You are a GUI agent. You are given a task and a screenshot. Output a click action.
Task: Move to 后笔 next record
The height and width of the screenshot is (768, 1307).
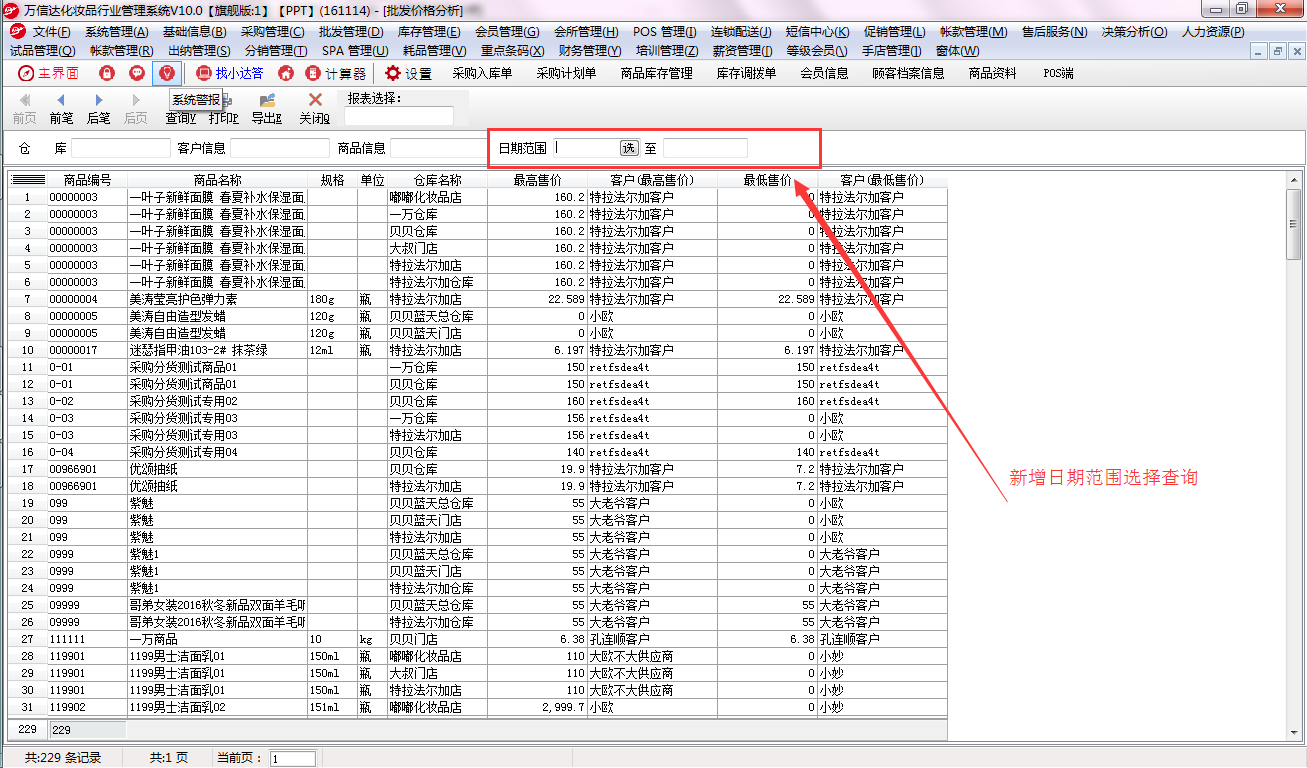[x=98, y=109]
